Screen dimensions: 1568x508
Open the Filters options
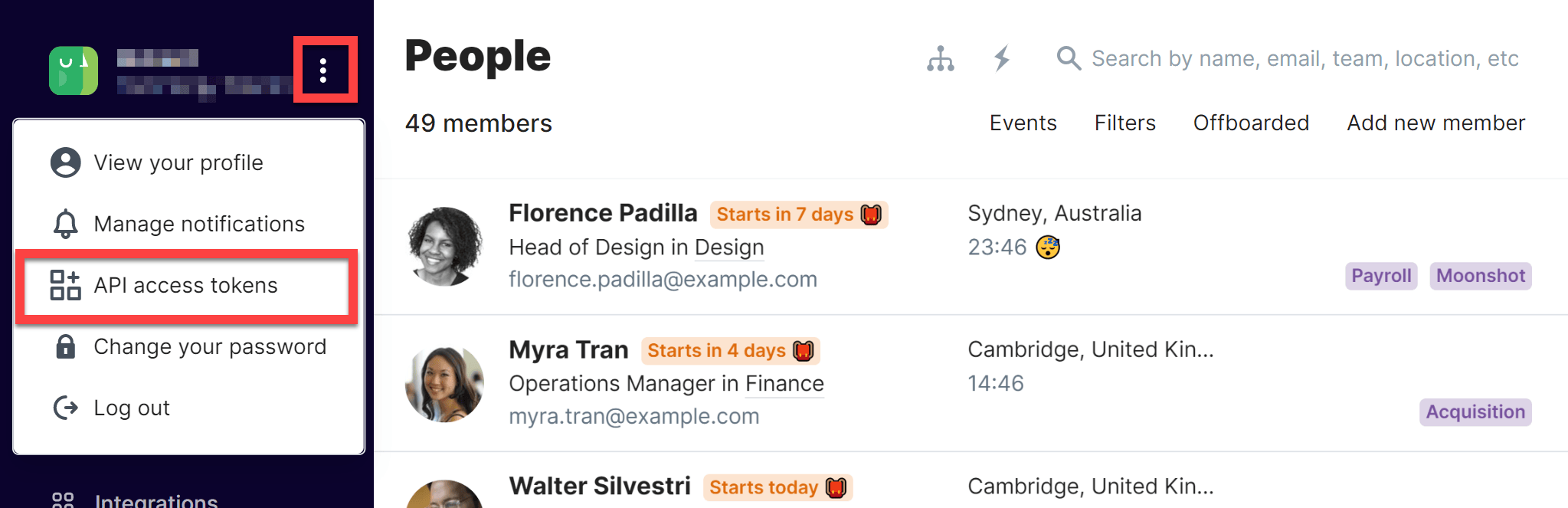tap(1124, 123)
